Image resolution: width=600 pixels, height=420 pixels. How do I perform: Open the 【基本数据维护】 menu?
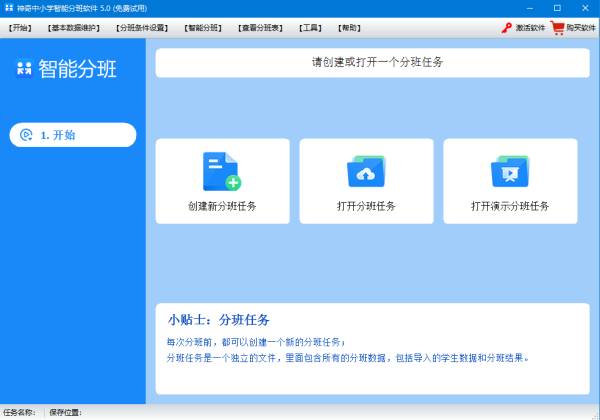point(73,28)
